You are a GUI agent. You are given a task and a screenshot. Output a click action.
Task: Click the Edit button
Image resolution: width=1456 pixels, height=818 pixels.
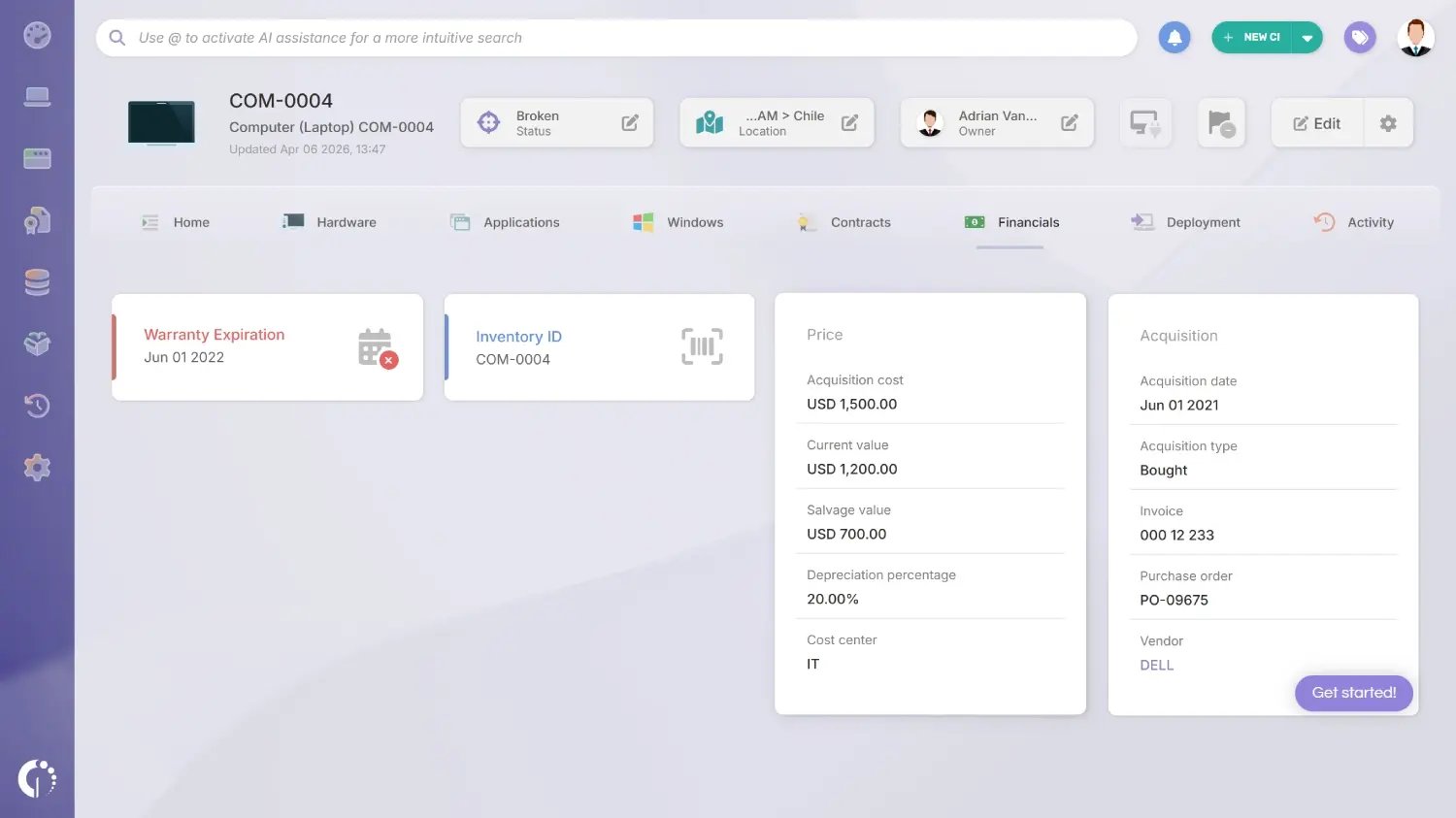click(1316, 122)
